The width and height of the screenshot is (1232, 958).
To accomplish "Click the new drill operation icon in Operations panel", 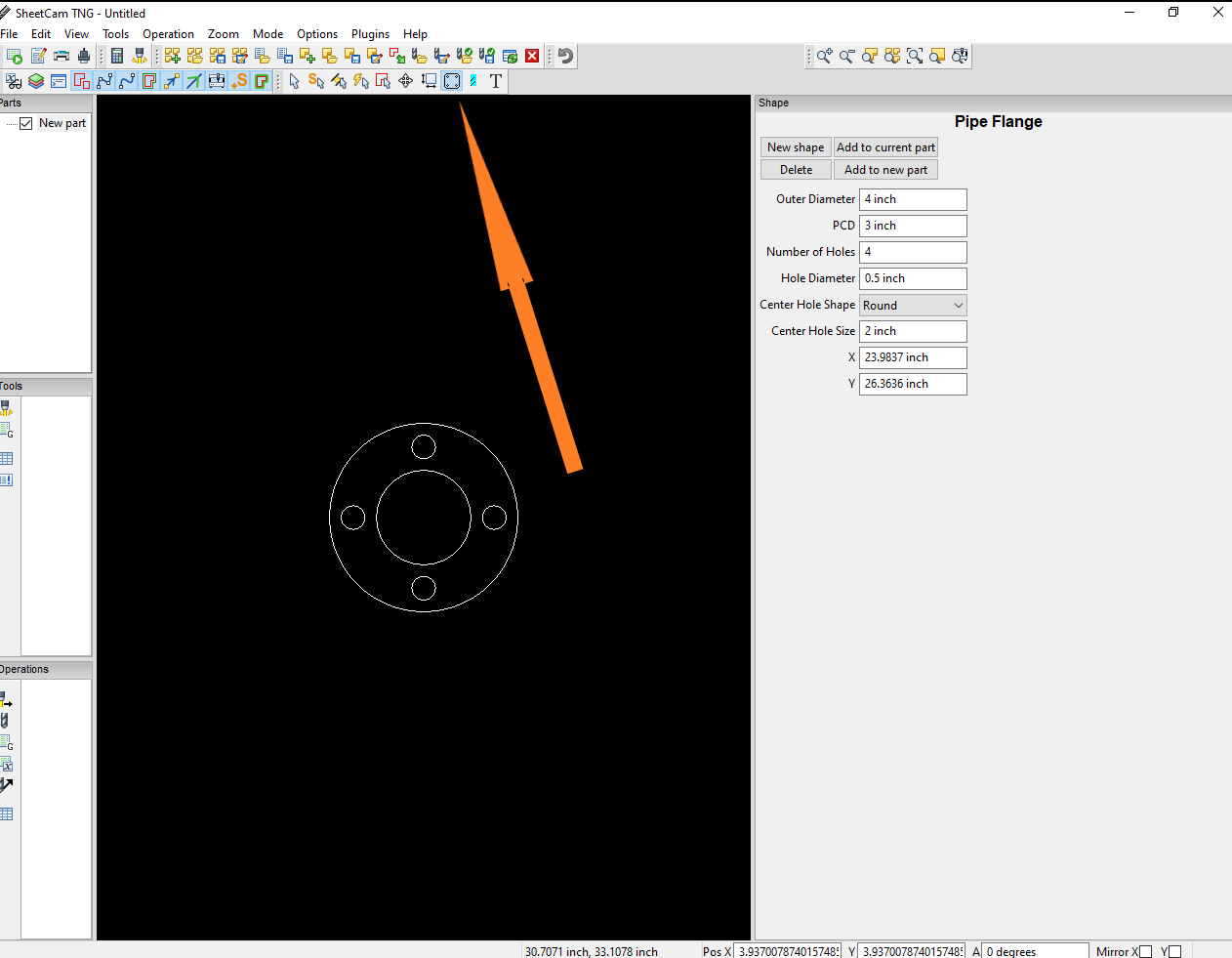I will coord(6,720).
